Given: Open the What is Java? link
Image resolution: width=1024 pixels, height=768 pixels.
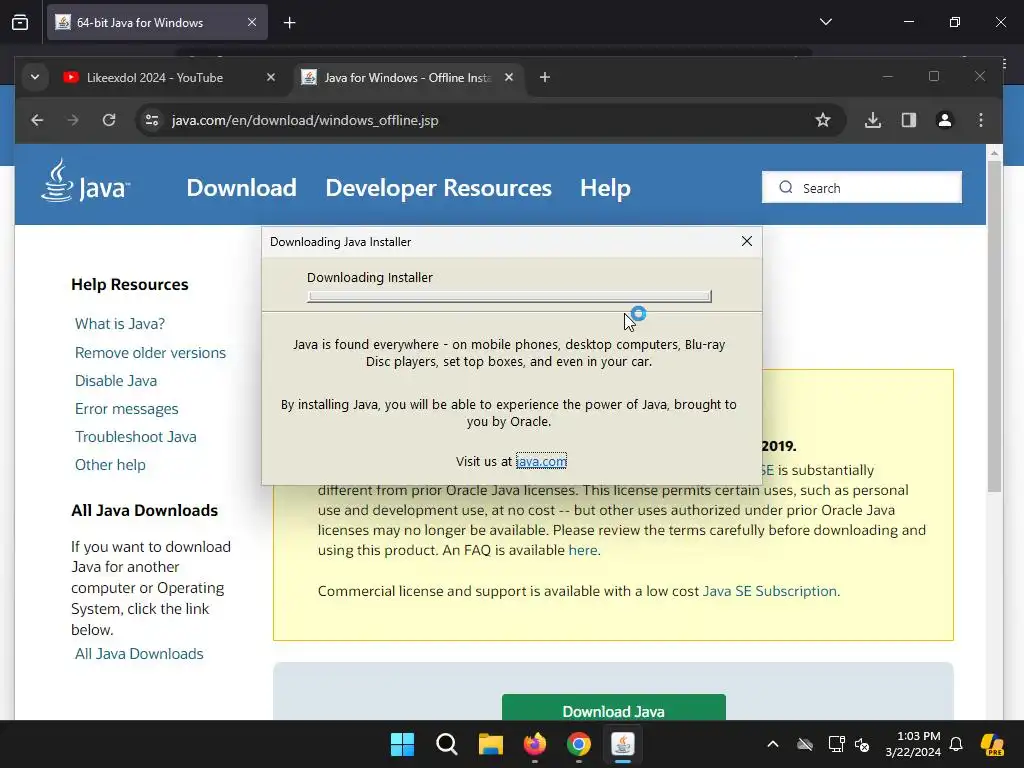Looking at the screenshot, I should (x=120, y=324).
